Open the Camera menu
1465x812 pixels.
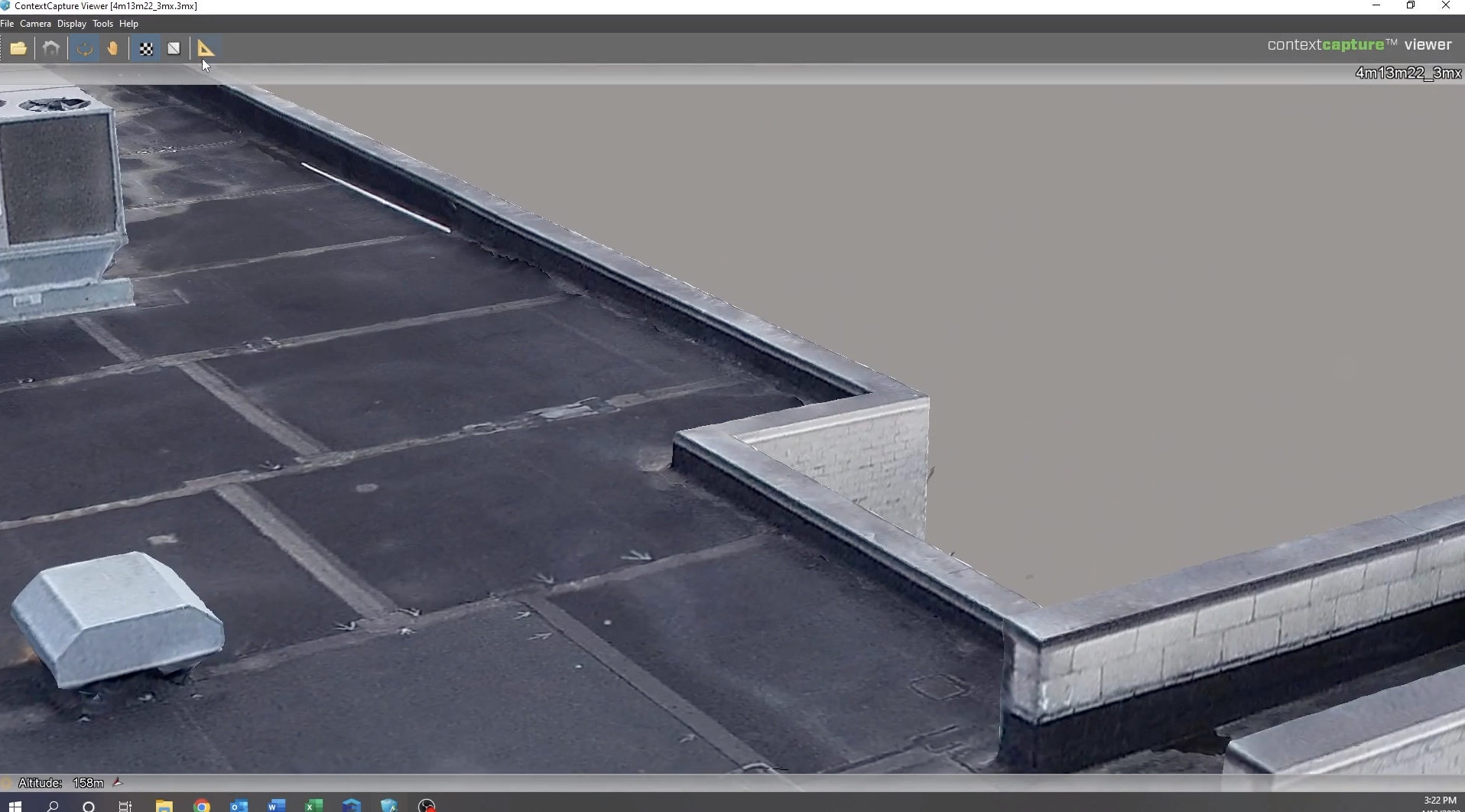click(x=35, y=24)
